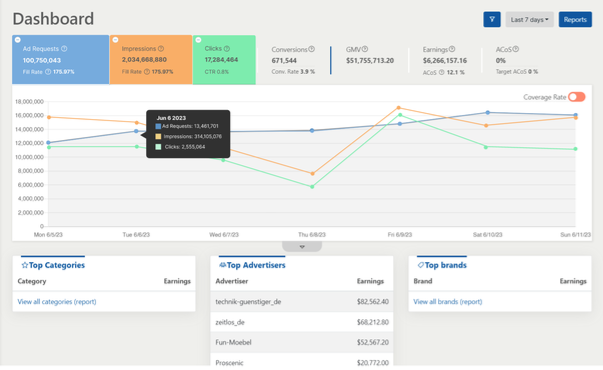The image size is (603, 370).
Task: Click the GMV info icon
Action: tap(365, 49)
